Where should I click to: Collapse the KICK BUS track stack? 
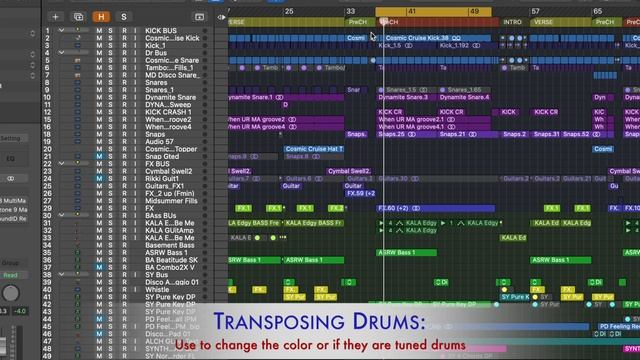pos(61,30)
